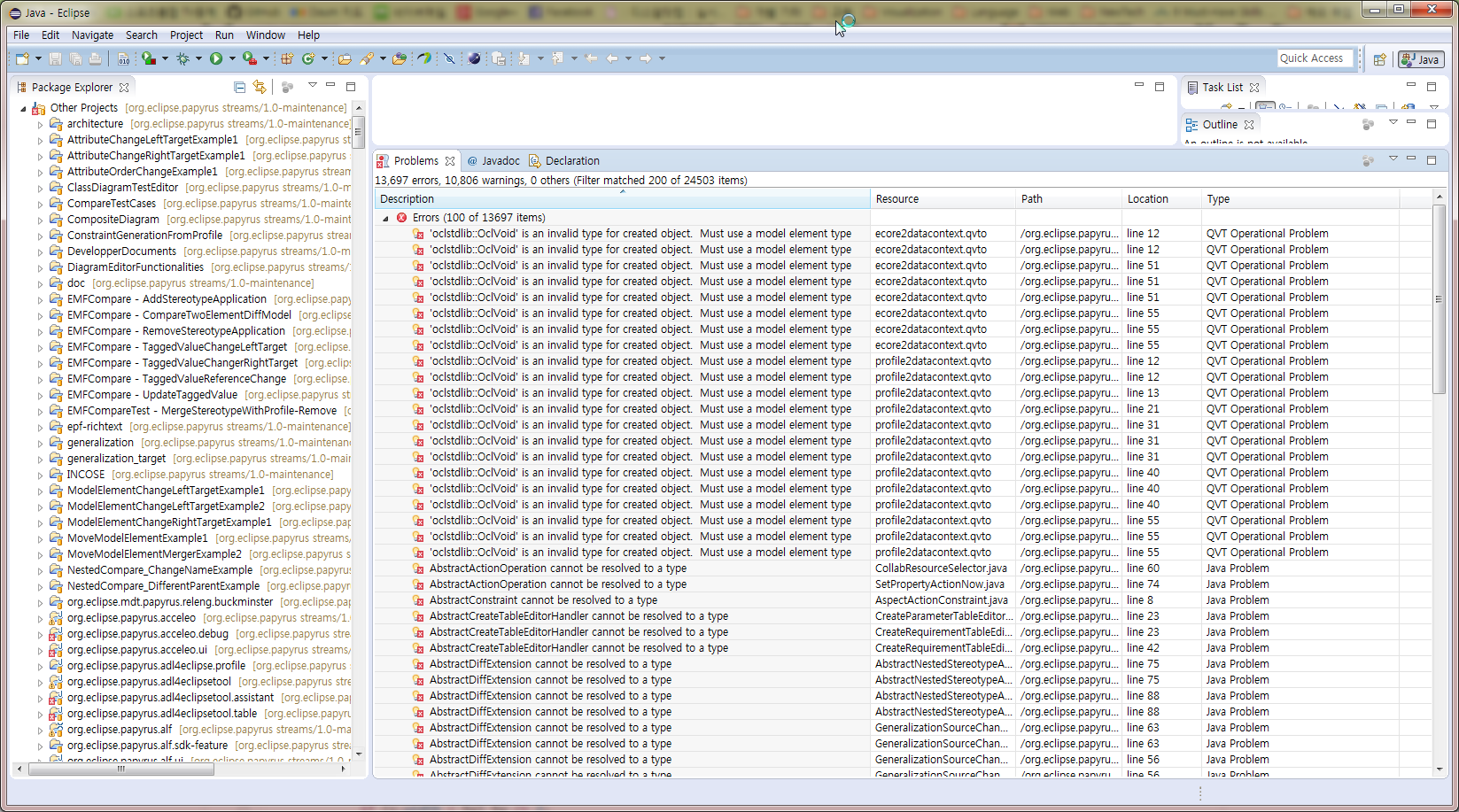The image size is (1459, 812).
Task: Maximize the Problems view panel
Action: tap(1432, 159)
